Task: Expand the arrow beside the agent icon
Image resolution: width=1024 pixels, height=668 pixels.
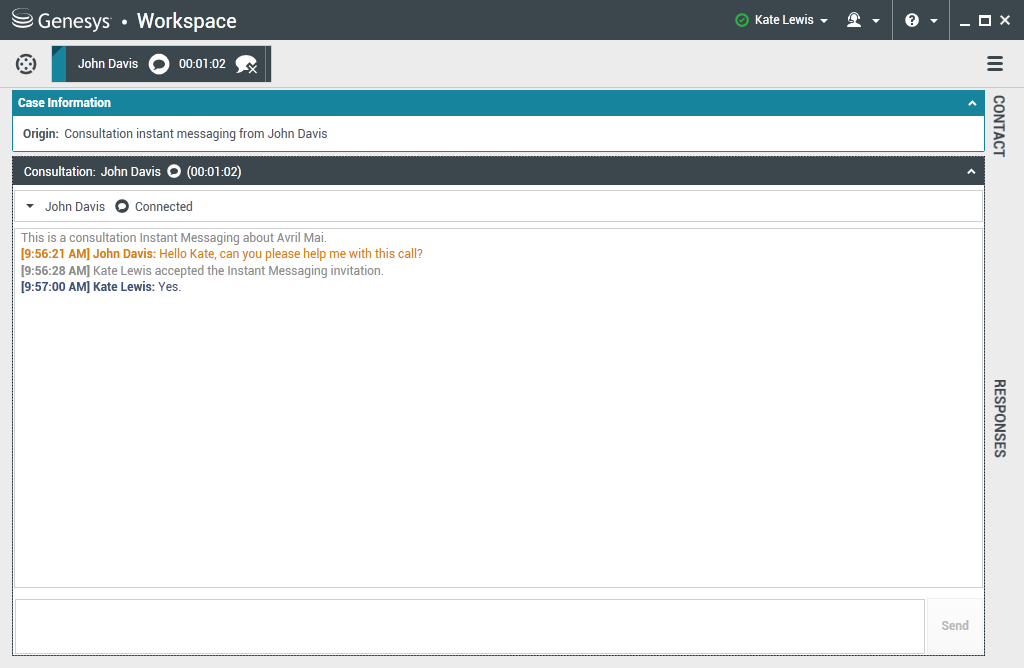Action: coord(876,21)
